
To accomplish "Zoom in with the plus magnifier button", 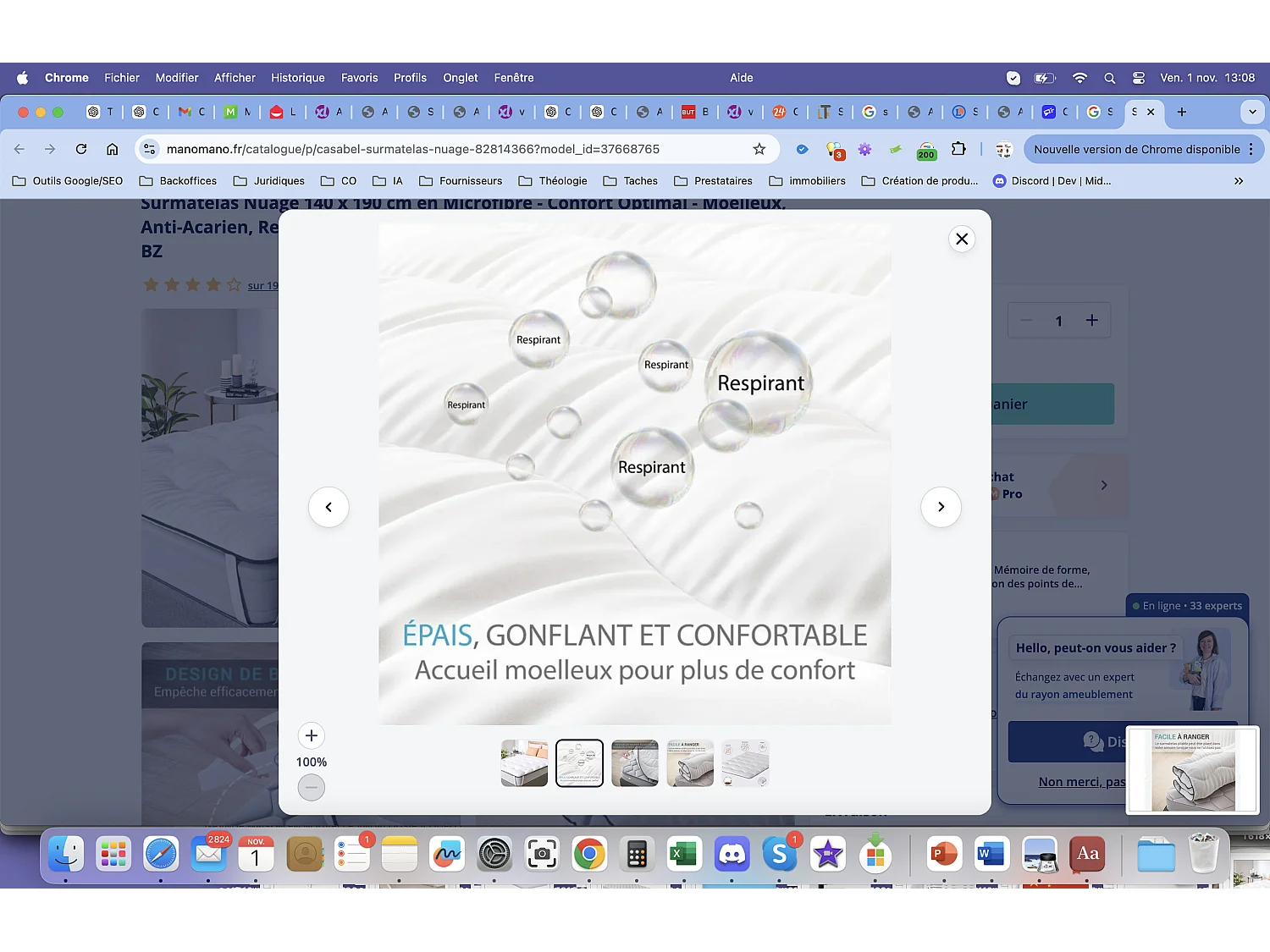I will click(311, 735).
